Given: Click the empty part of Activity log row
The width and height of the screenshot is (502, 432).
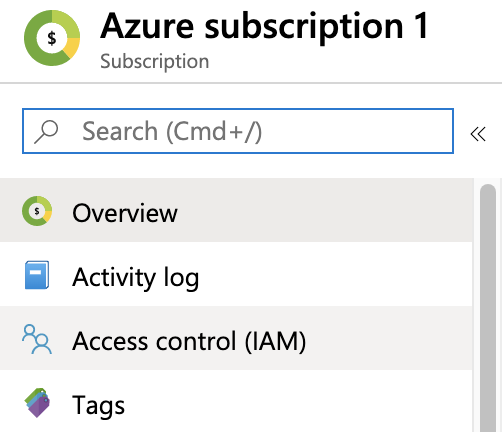Looking at the screenshot, I should 335,274.
